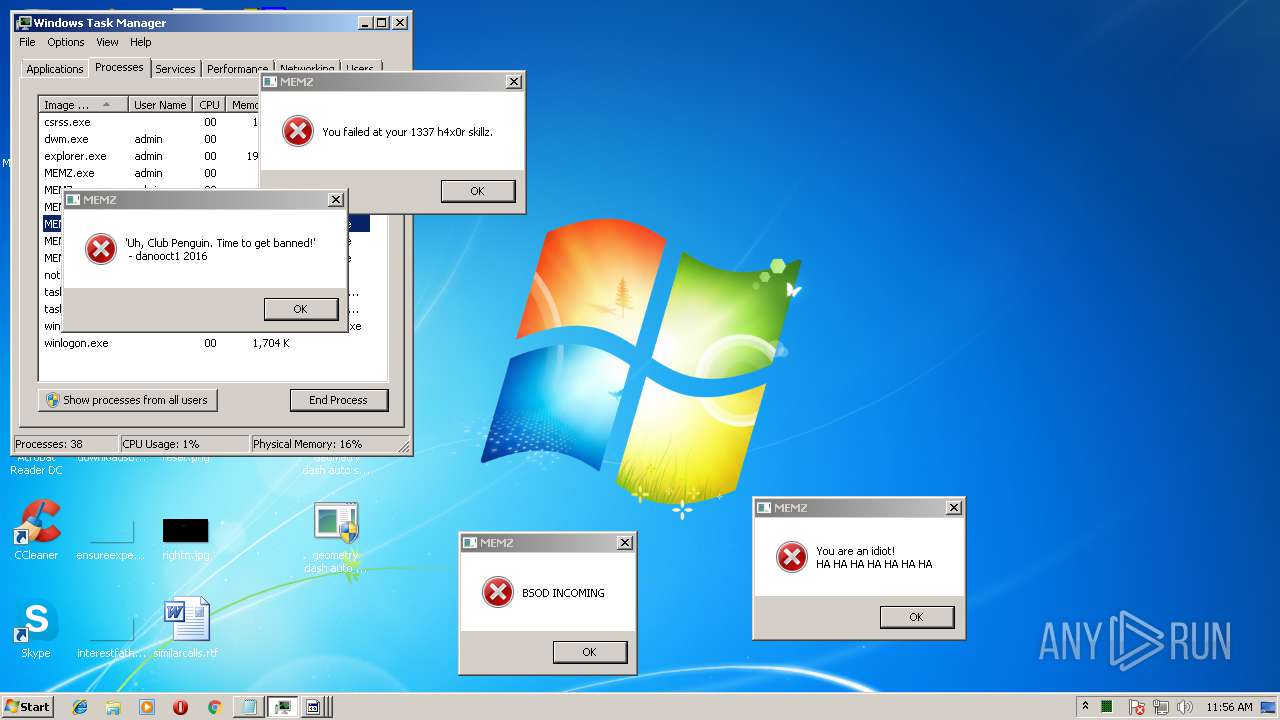Open Action Center flag tray icon
The image size is (1280, 720).
click(x=1137, y=707)
